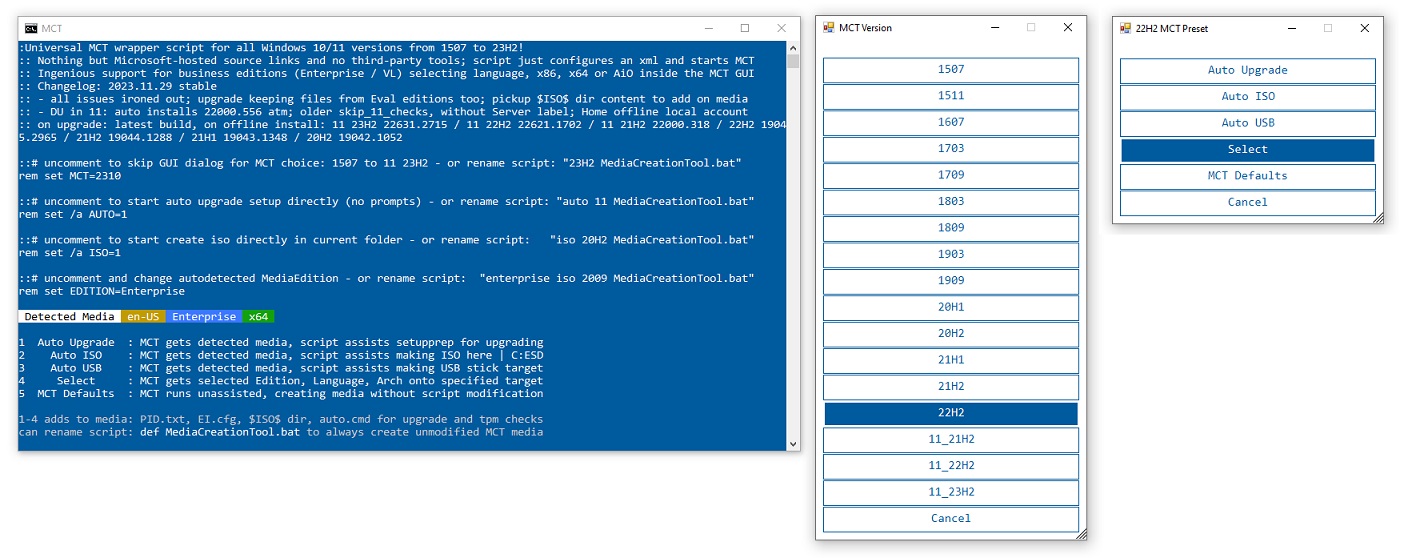The width and height of the screenshot is (1408, 558).
Task: Click 'rem set /a AUTO=1' line
Action: [x=74, y=214]
